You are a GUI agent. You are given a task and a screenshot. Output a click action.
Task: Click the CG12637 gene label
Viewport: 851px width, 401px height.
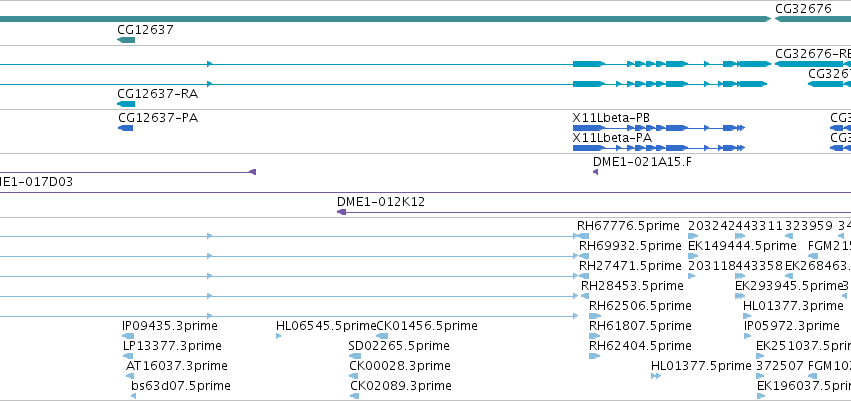[145, 30]
